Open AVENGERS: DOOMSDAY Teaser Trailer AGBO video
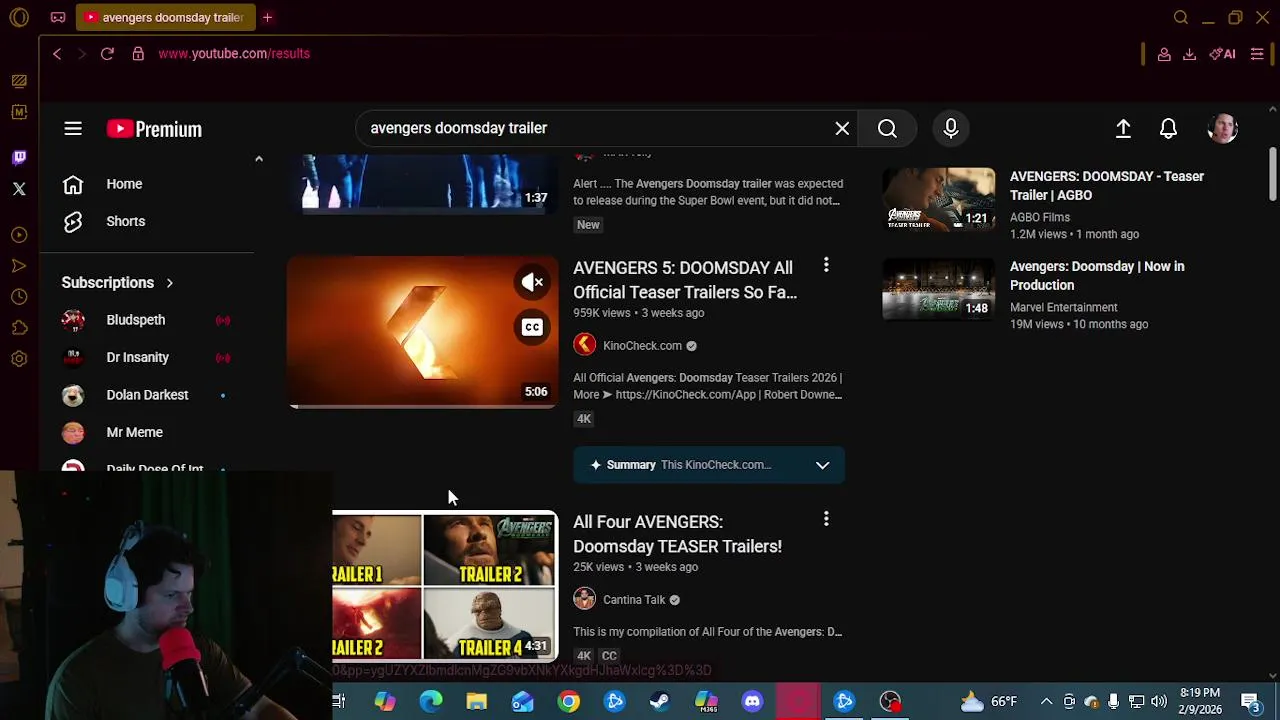The width and height of the screenshot is (1280, 720). pyautogui.click(x=1107, y=186)
